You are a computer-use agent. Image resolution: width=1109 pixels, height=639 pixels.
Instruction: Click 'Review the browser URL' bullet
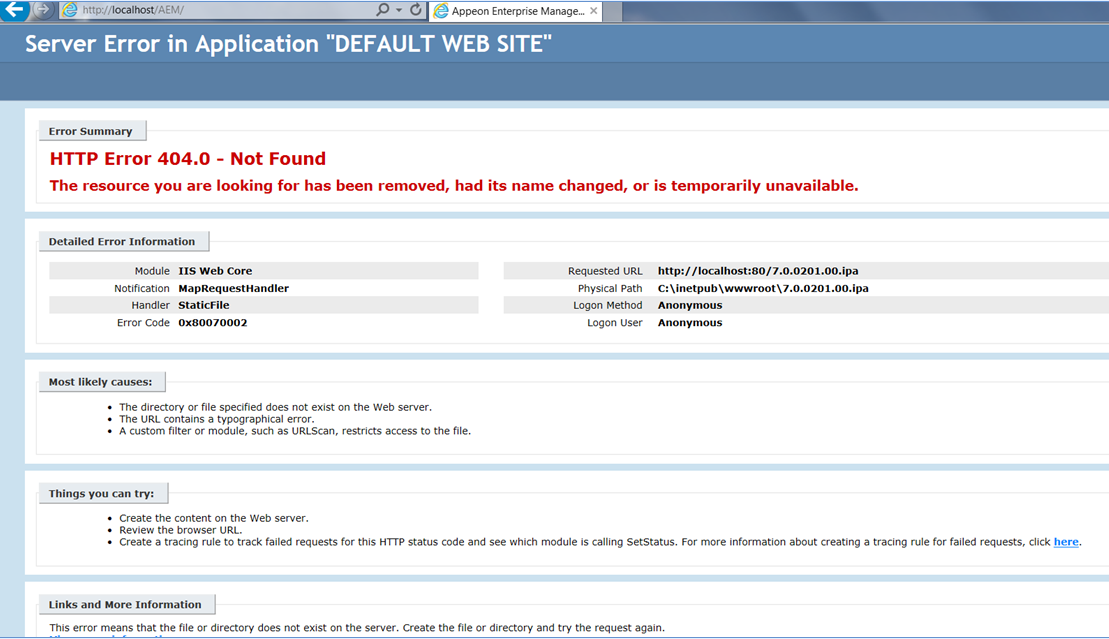180,530
